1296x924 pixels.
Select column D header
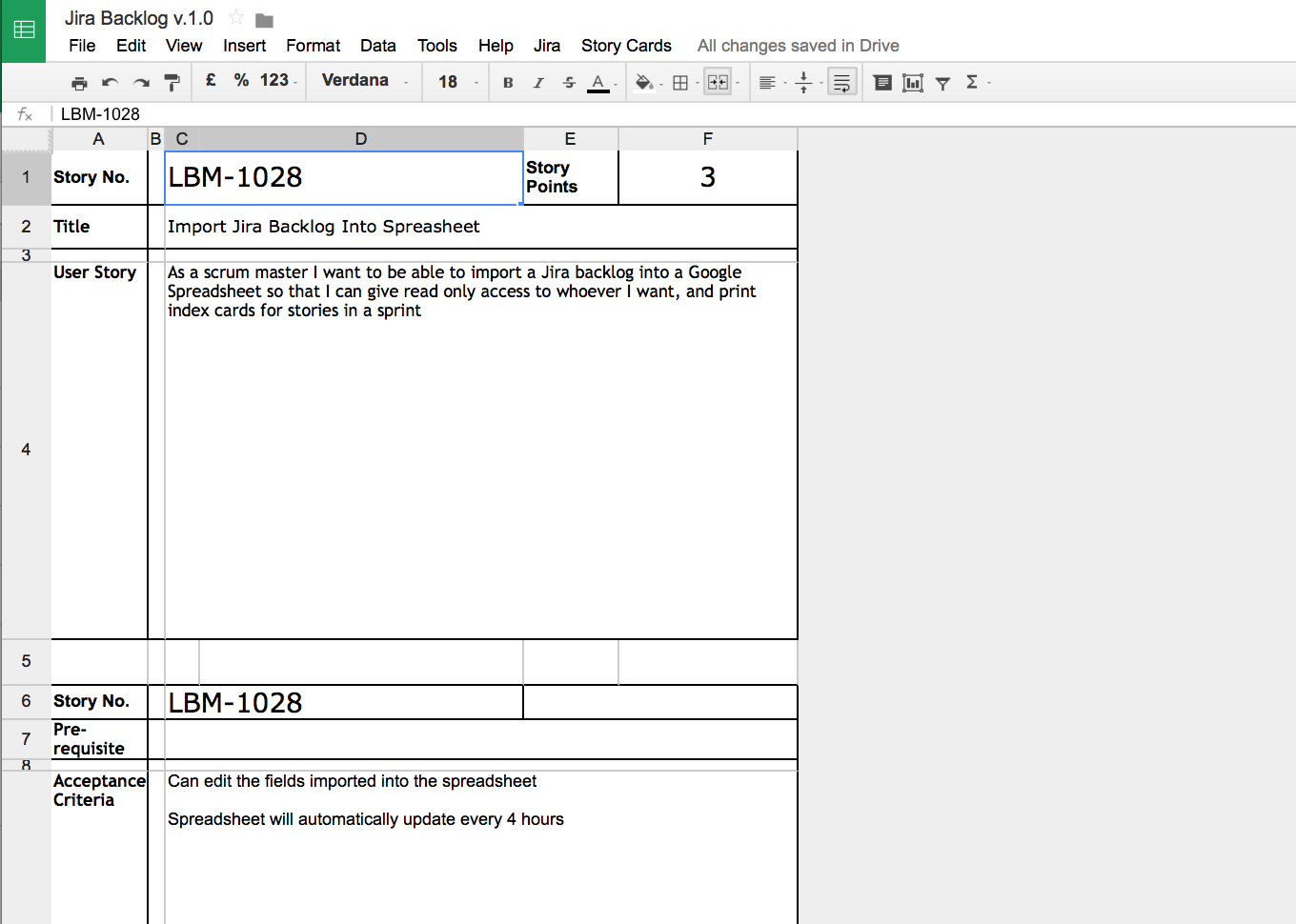(361, 139)
